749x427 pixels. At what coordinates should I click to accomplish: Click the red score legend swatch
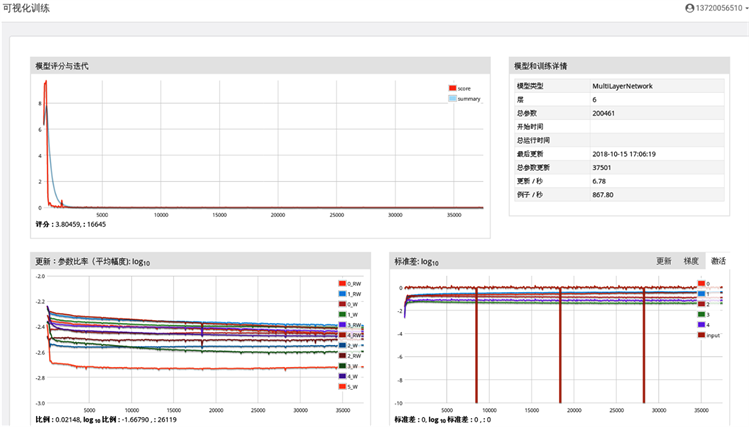tap(453, 89)
